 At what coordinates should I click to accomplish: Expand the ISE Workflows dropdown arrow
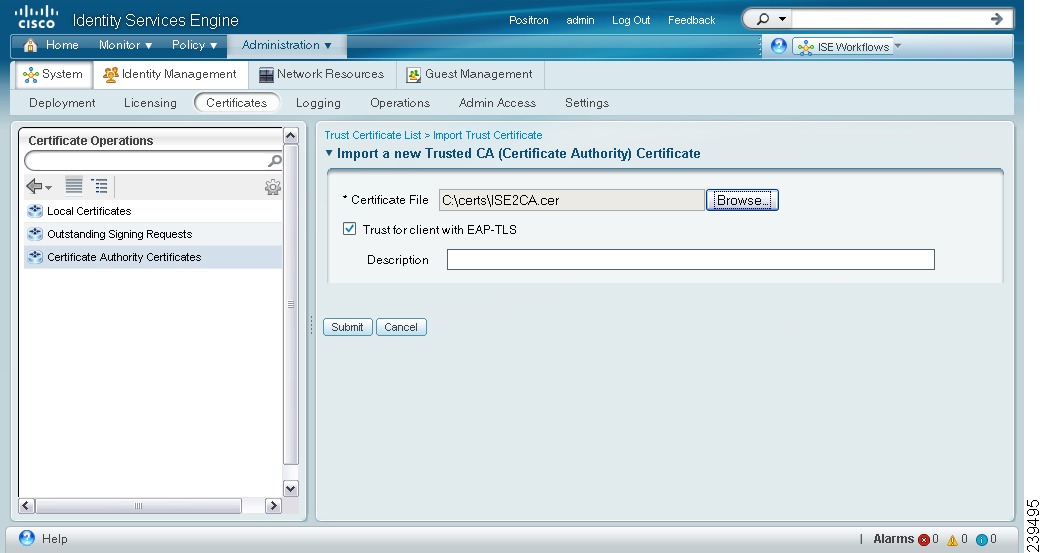(898, 46)
